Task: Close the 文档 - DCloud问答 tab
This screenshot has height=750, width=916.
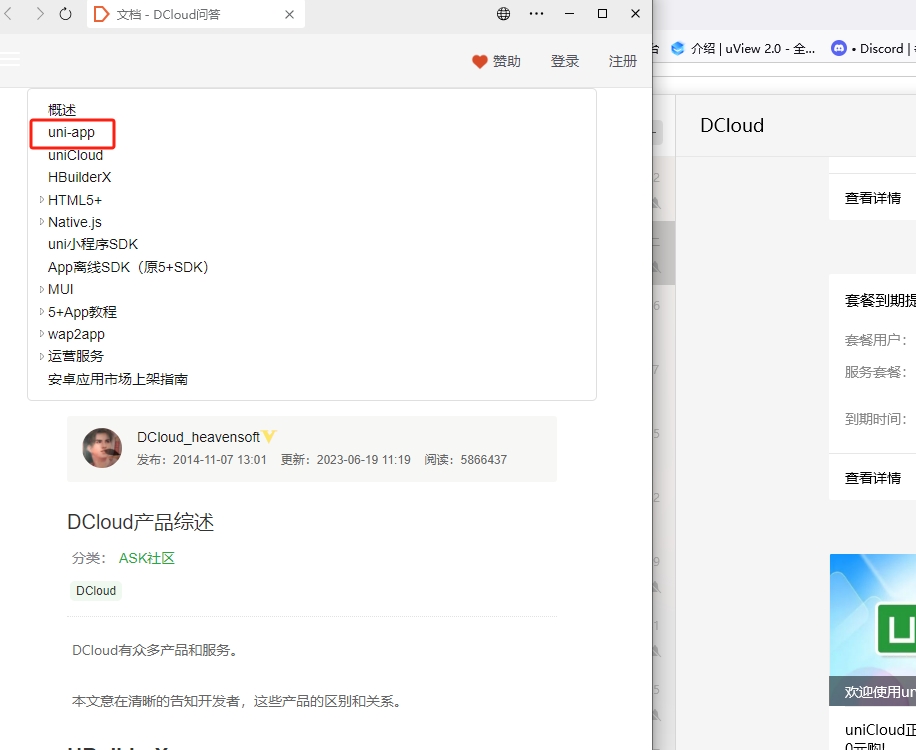Action: [289, 15]
